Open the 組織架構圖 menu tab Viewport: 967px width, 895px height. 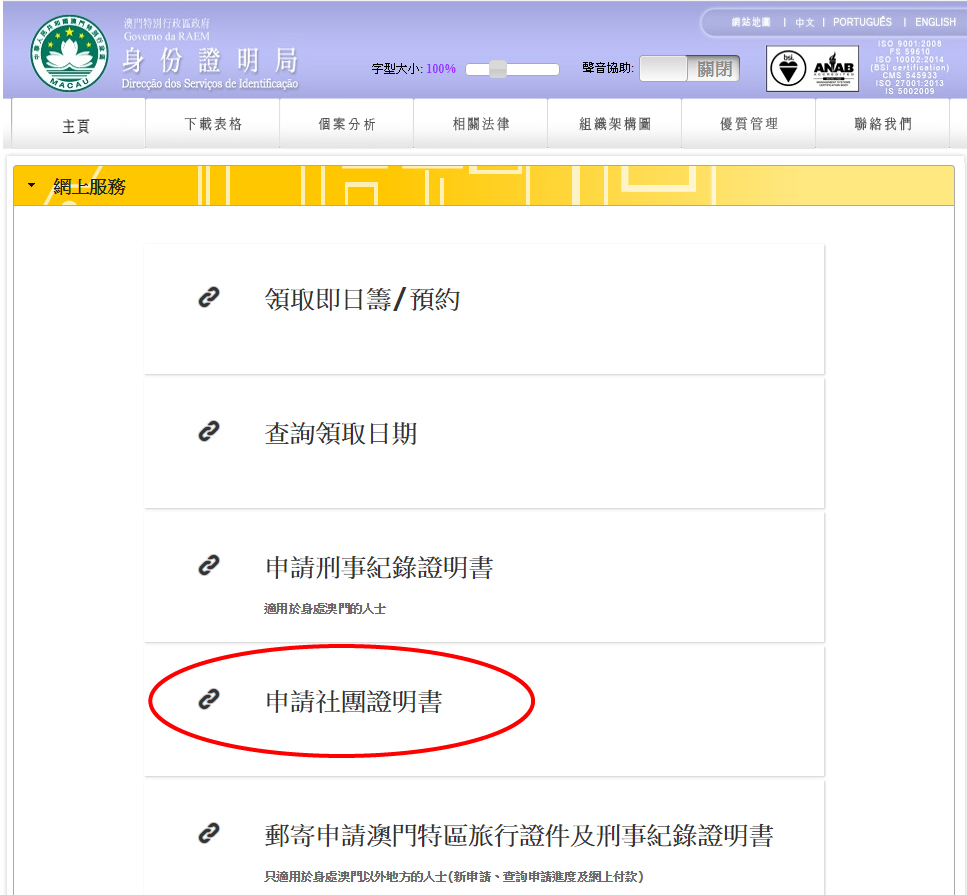tap(615, 124)
